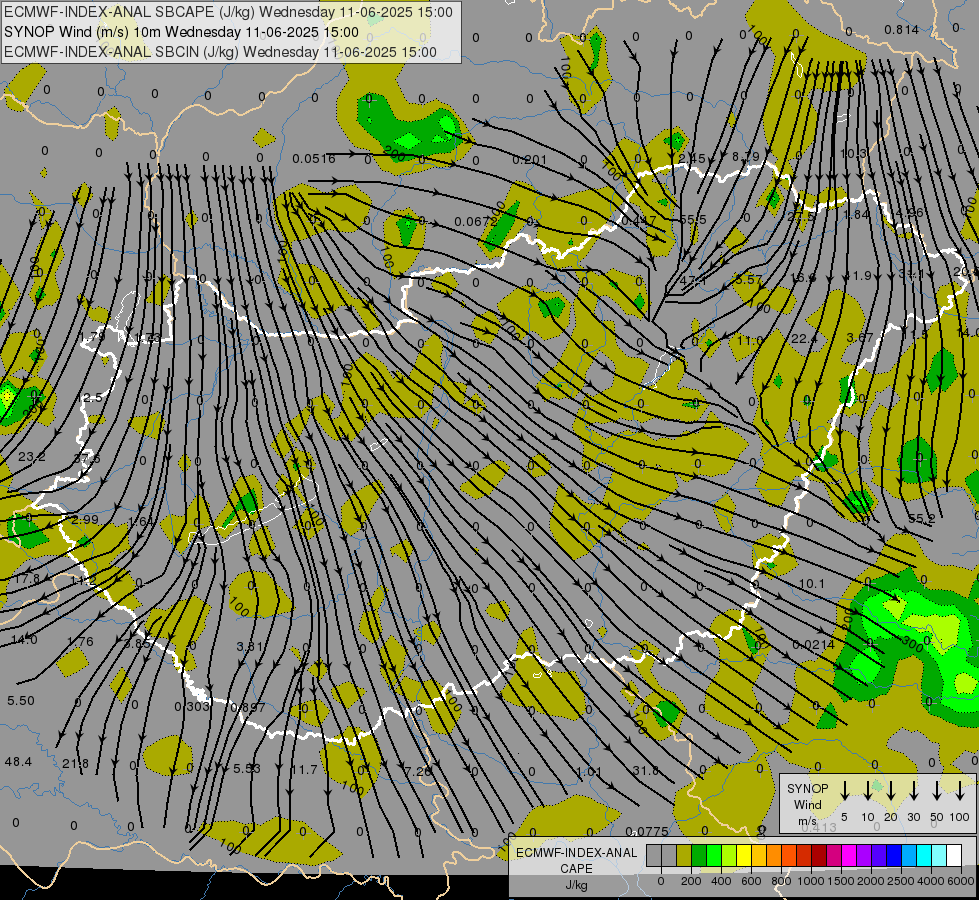
Task: Click the 0.303 CIN value on the map
Action: 192,706
